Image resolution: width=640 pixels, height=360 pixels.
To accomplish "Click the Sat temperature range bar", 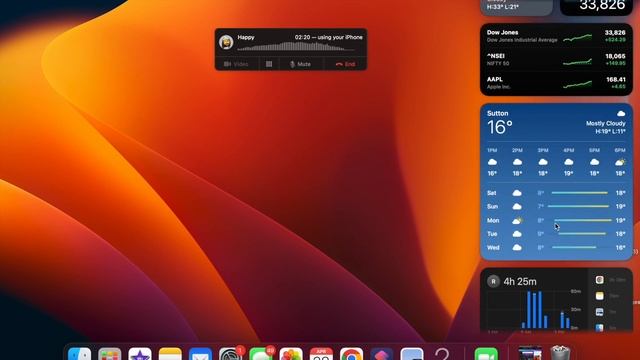I will pyautogui.click(x=579, y=193).
